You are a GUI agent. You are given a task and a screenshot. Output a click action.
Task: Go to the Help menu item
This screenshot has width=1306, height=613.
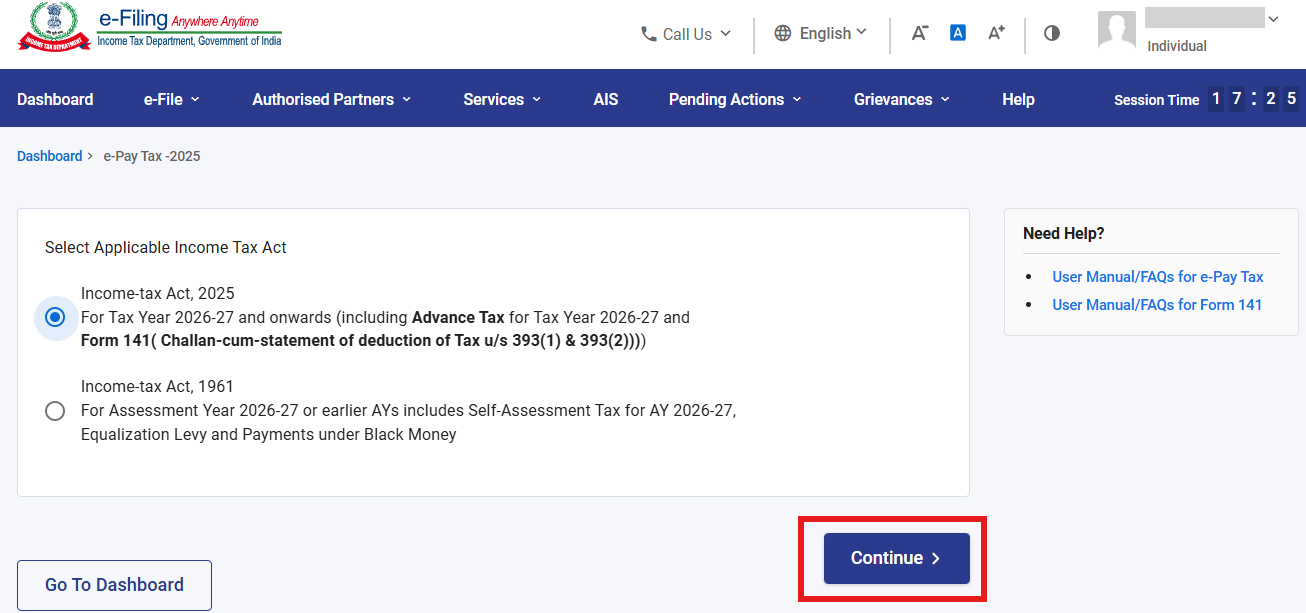(x=1018, y=99)
